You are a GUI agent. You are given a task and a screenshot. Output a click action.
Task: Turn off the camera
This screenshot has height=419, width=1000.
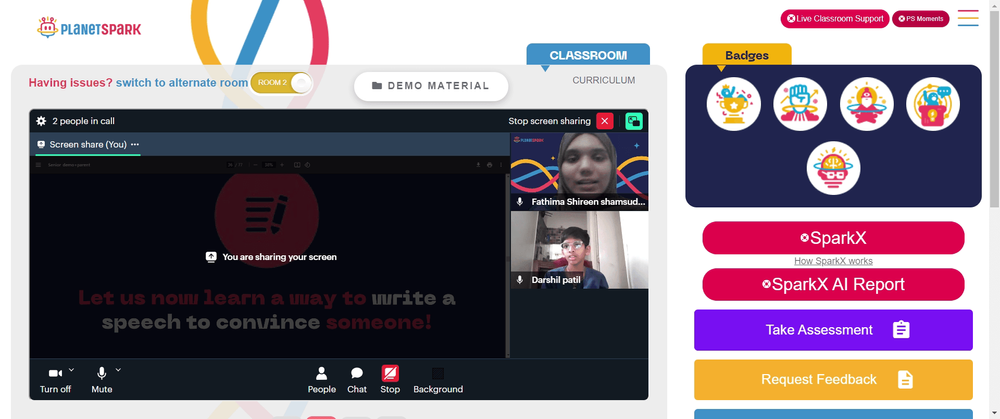click(x=55, y=380)
